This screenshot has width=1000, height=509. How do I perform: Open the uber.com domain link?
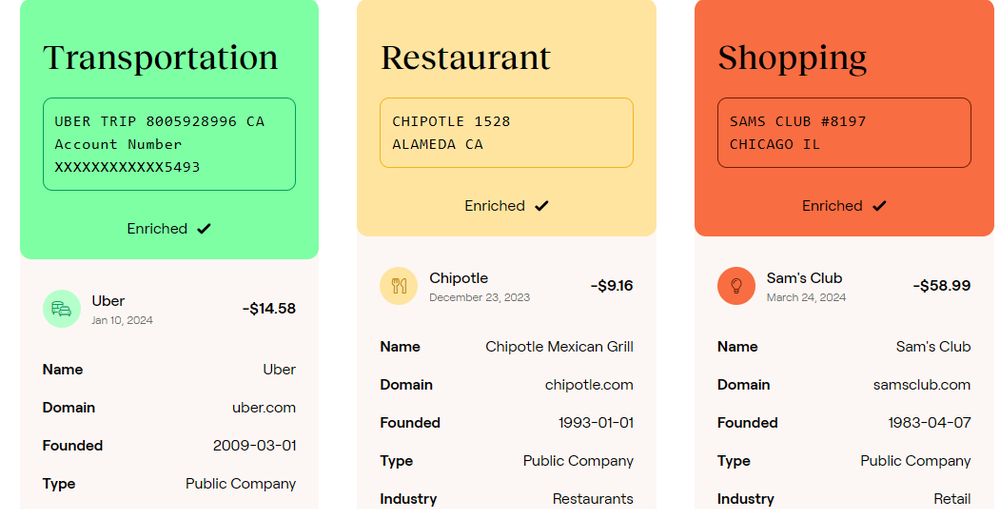click(x=264, y=408)
